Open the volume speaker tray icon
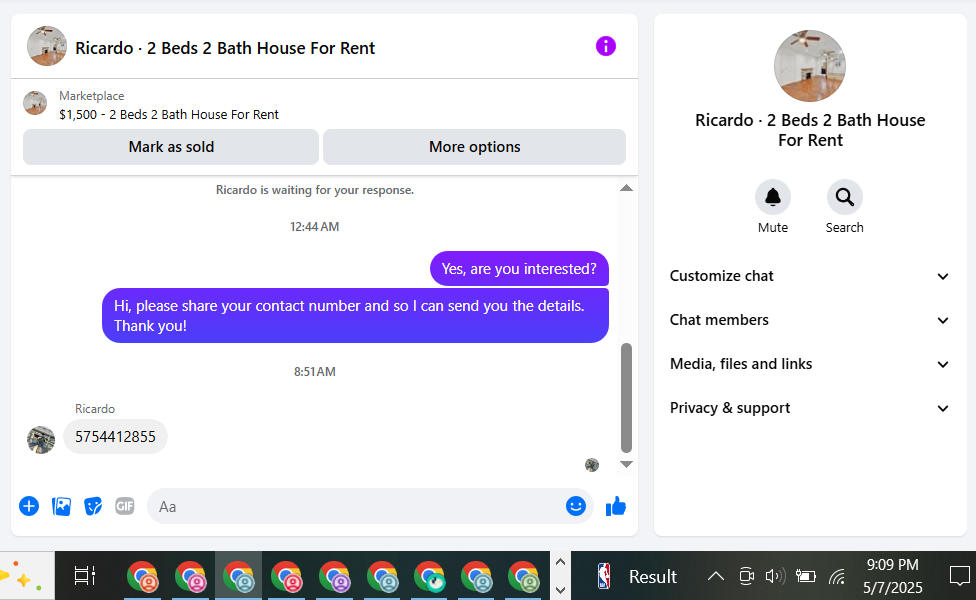 (x=775, y=576)
